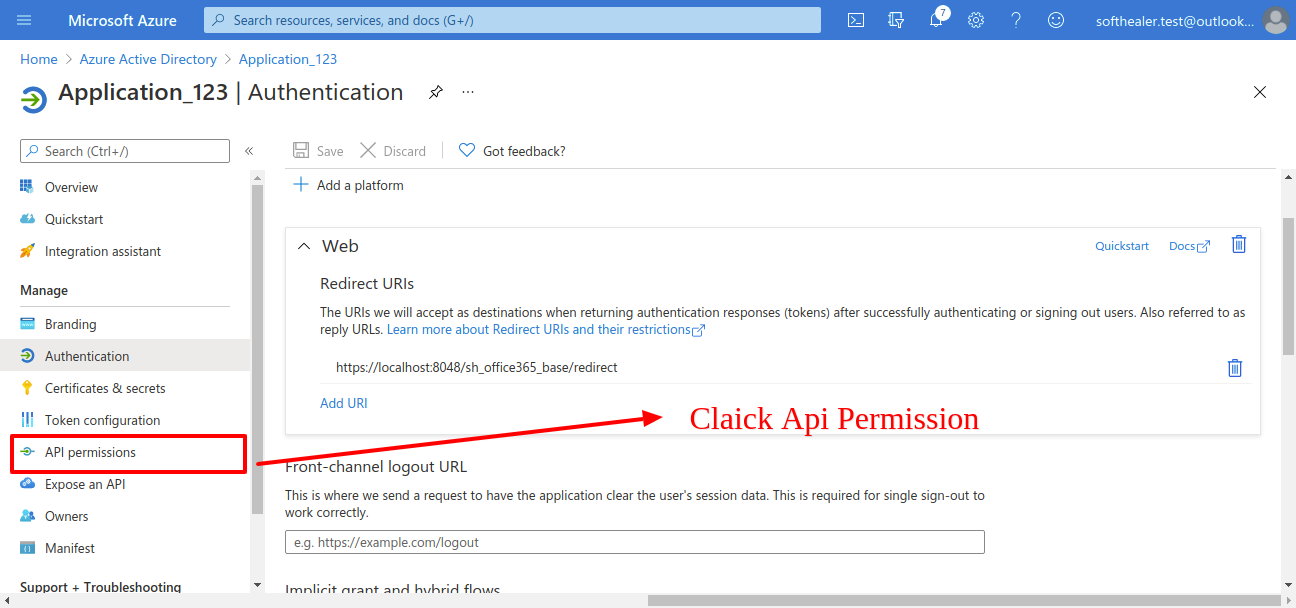Click the Front-channel logout URL input field
The height and width of the screenshot is (608, 1296).
click(635, 542)
